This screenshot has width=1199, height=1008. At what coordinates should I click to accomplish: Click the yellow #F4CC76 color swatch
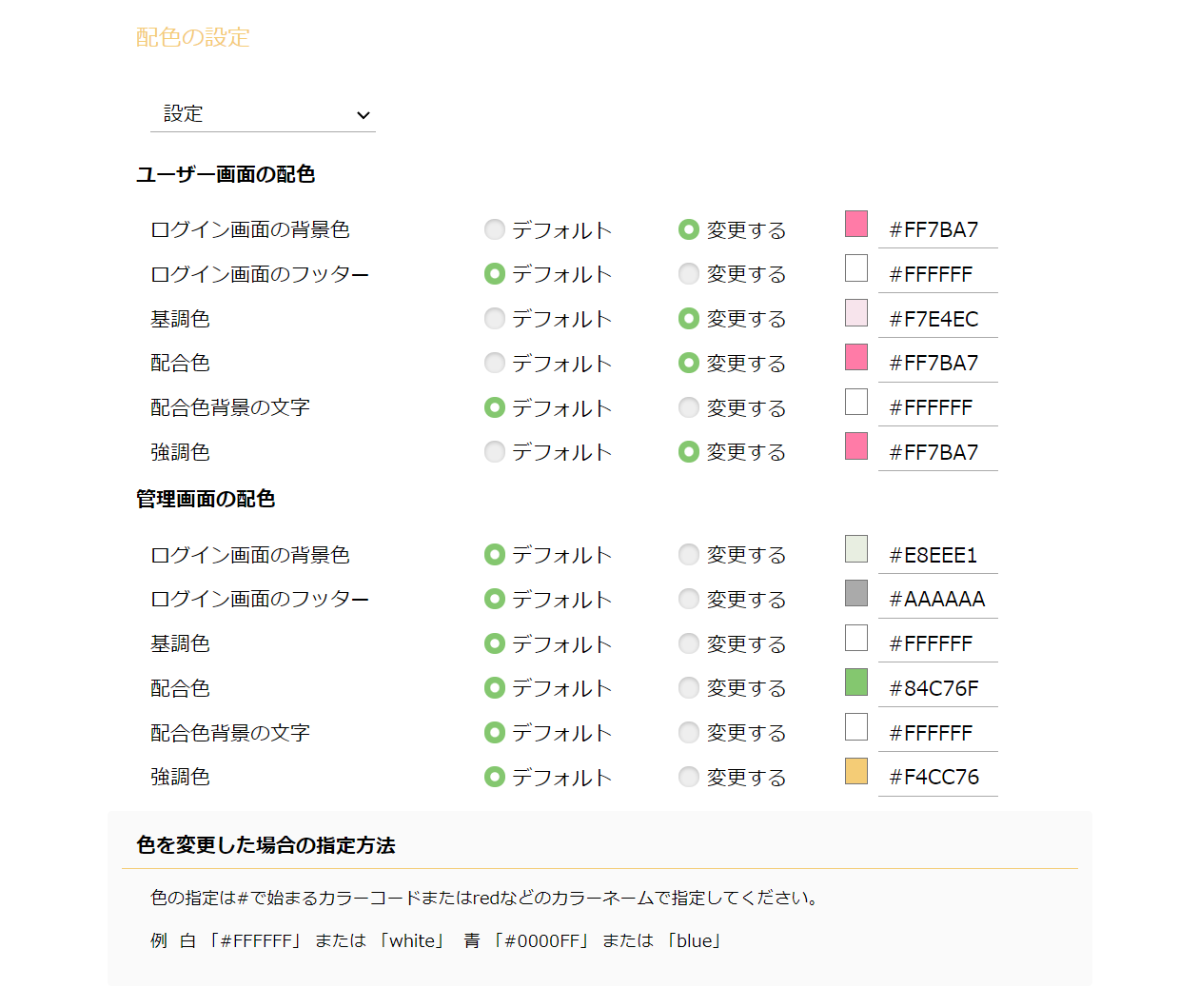point(856,771)
